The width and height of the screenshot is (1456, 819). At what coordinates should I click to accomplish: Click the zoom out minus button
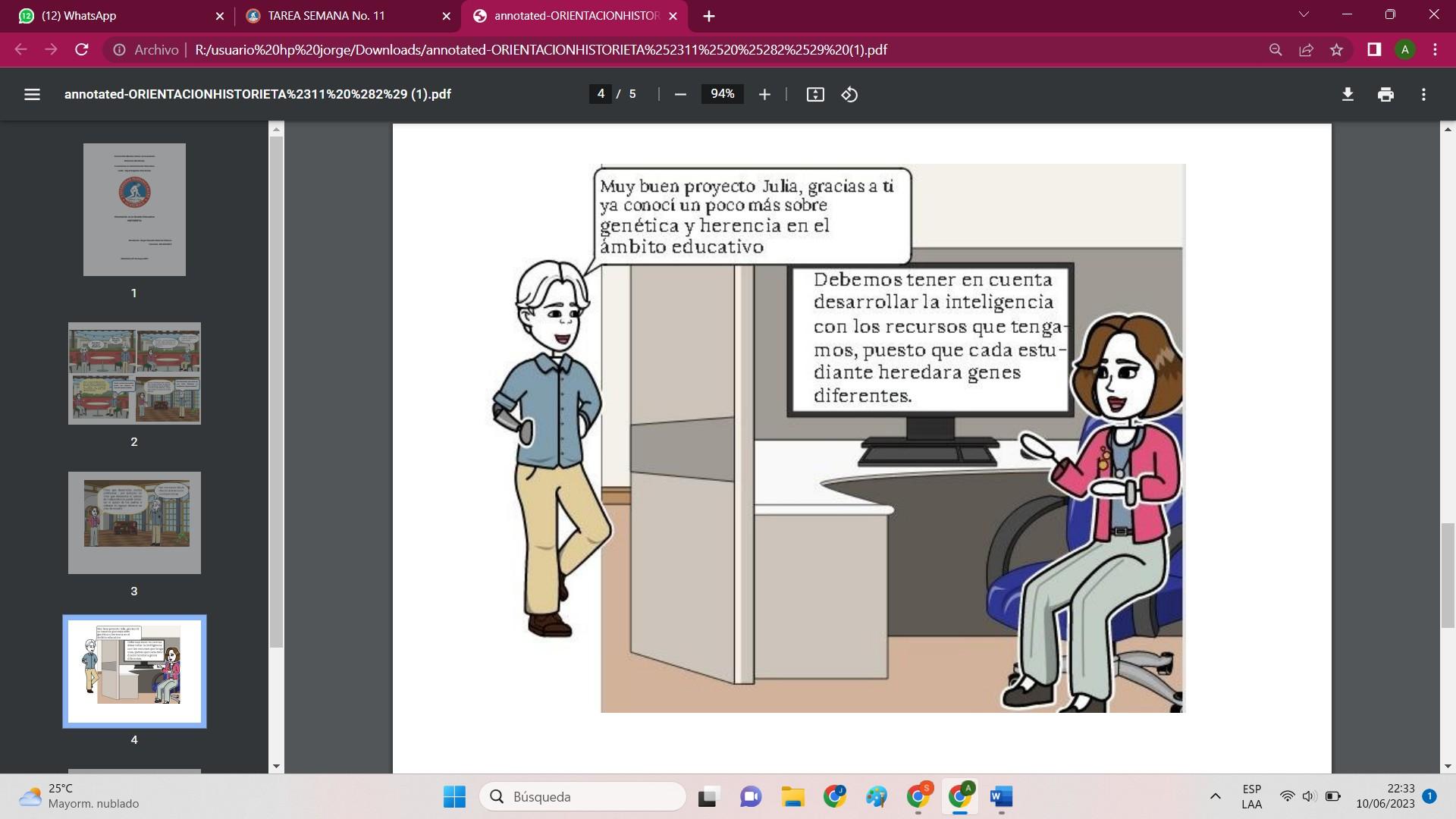tap(680, 94)
